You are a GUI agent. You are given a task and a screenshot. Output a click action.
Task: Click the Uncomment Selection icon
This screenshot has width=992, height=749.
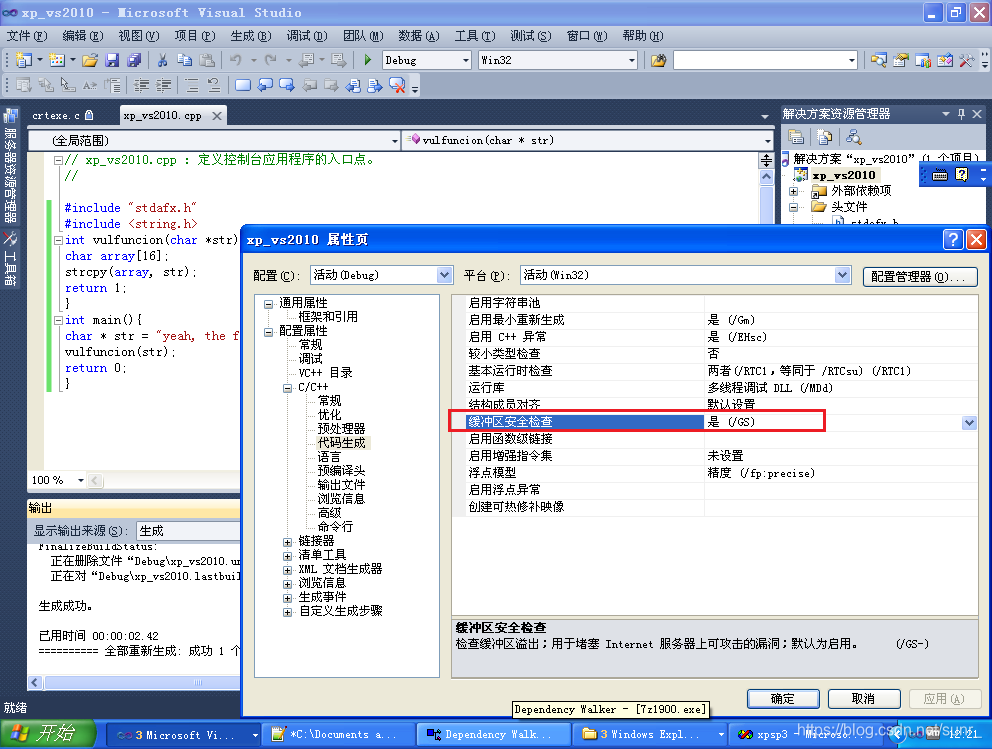tap(214, 85)
